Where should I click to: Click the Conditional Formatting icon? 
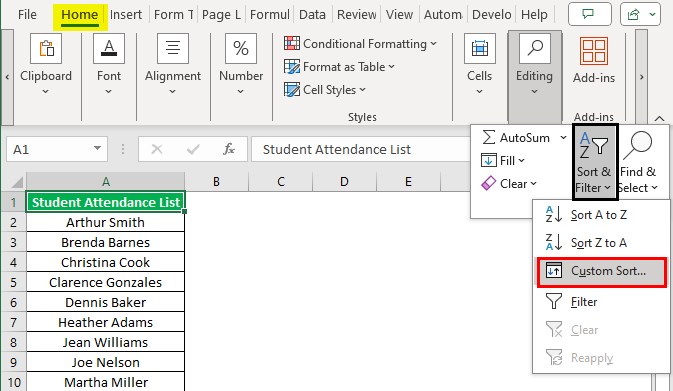[292, 43]
